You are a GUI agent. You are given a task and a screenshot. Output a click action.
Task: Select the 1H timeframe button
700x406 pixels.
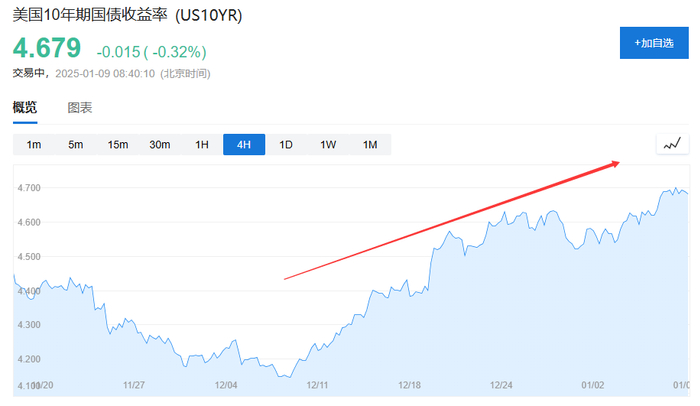[x=202, y=145]
